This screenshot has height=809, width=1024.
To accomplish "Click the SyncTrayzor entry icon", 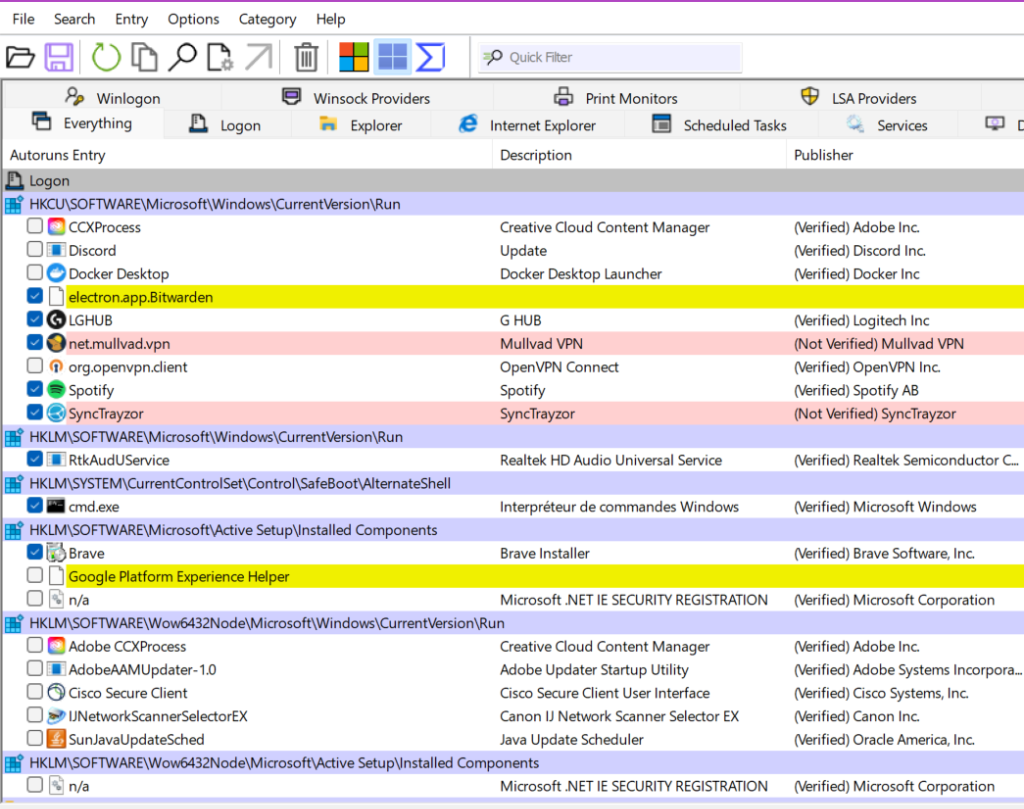I will 57,413.
